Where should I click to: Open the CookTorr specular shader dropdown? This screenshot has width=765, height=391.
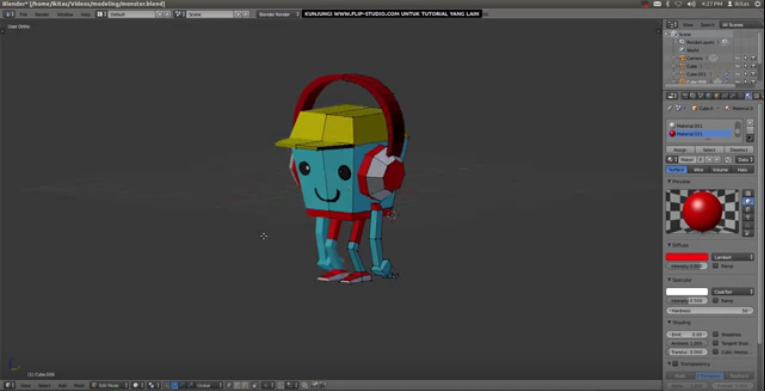(x=732, y=291)
